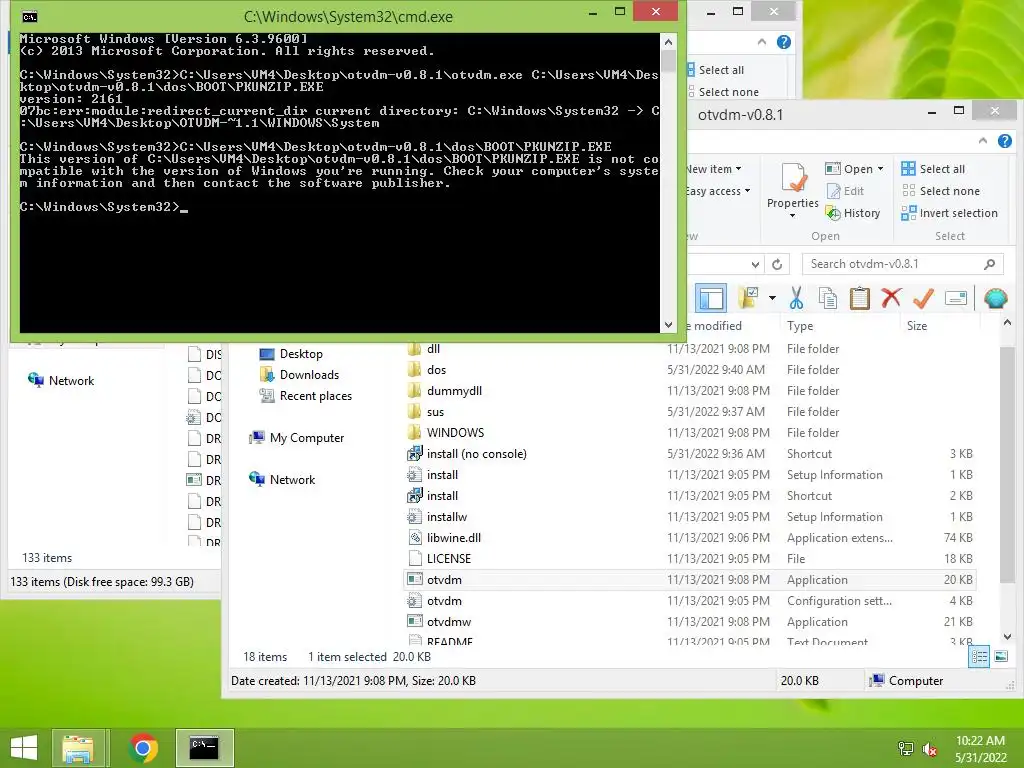This screenshot has width=1024, height=768.
Task: Collapse the details list header chevron
Action: (x=1007, y=323)
